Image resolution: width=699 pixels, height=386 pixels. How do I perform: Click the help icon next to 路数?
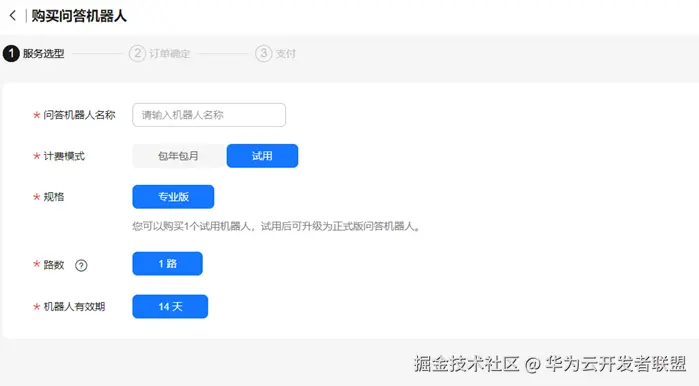(81, 265)
